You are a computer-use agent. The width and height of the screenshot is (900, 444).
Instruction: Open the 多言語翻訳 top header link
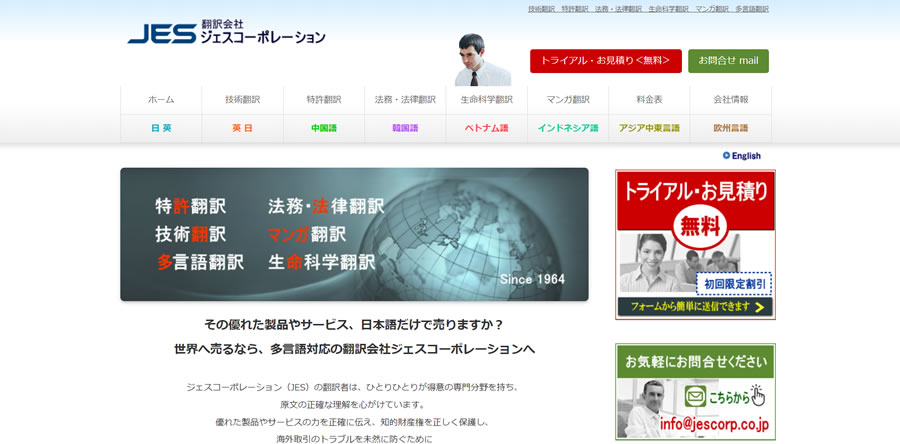pos(752,9)
